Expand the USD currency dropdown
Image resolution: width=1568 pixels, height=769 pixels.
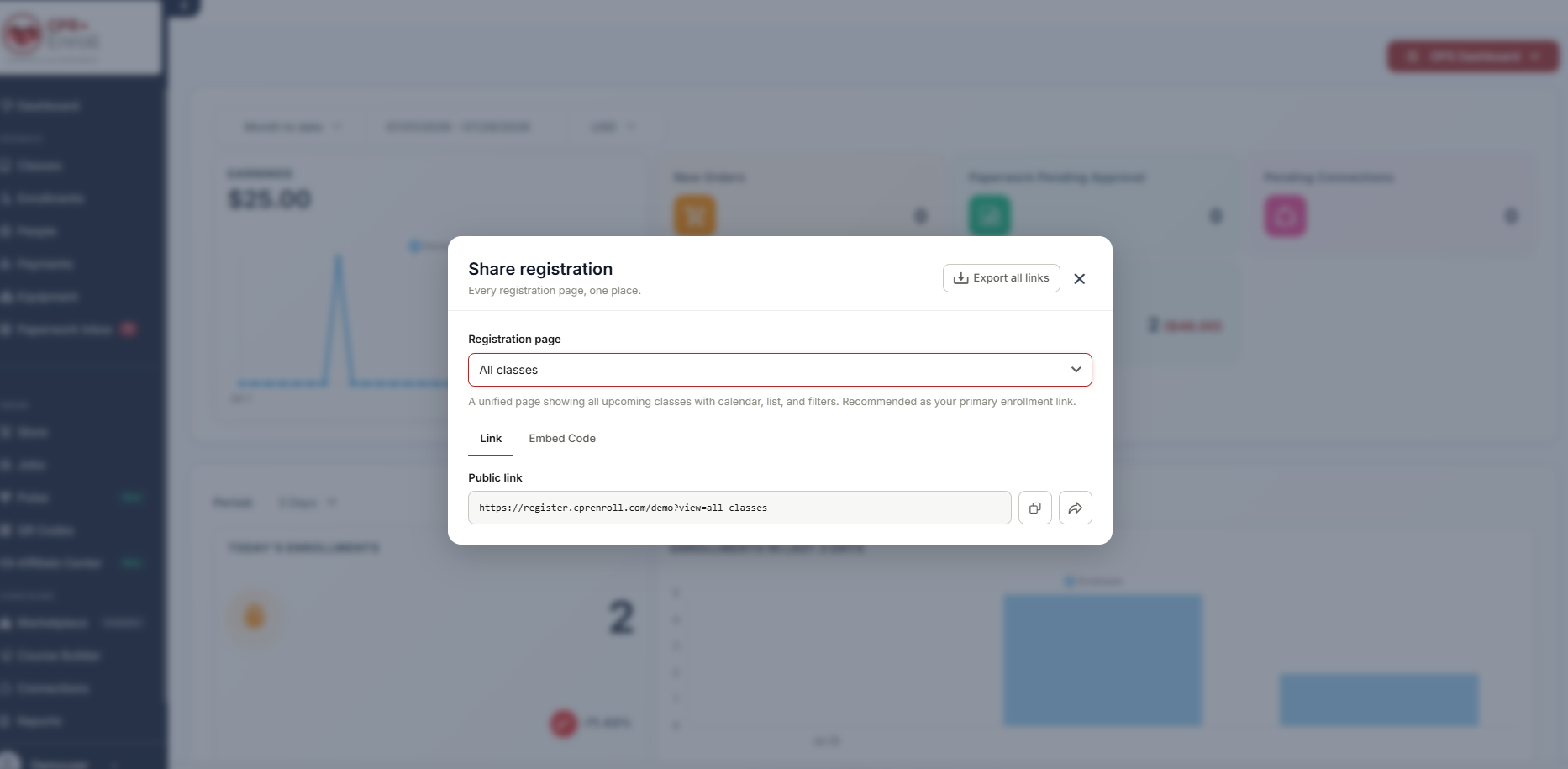(x=613, y=127)
